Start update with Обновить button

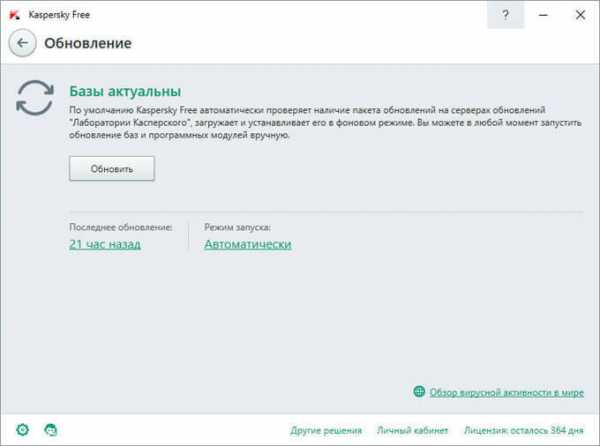point(112,168)
